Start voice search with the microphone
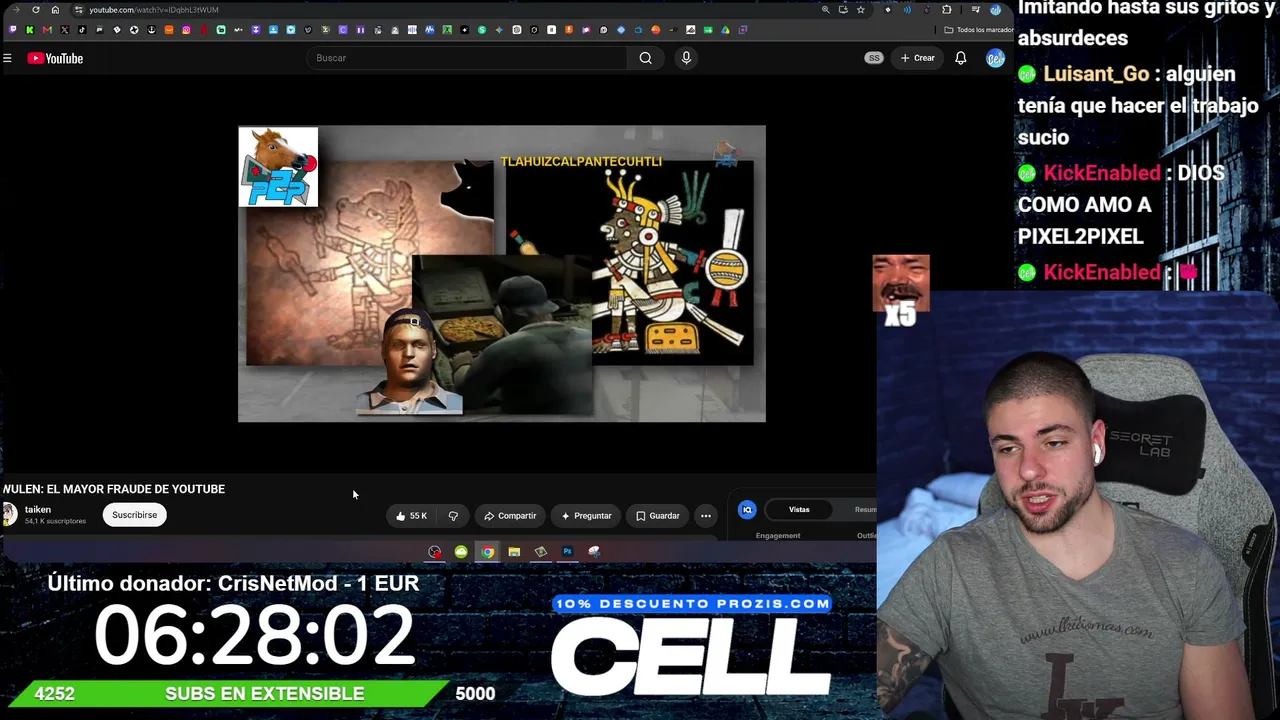 pyautogui.click(x=686, y=58)
